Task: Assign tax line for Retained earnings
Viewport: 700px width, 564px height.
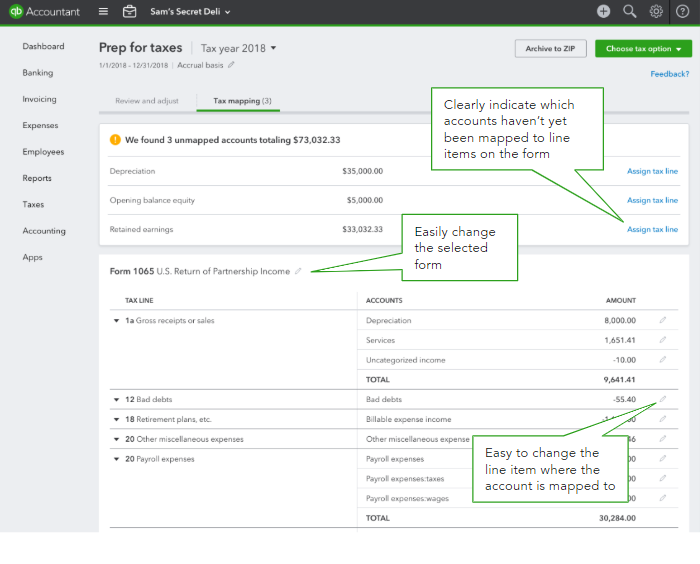Action: click(652, 229)
